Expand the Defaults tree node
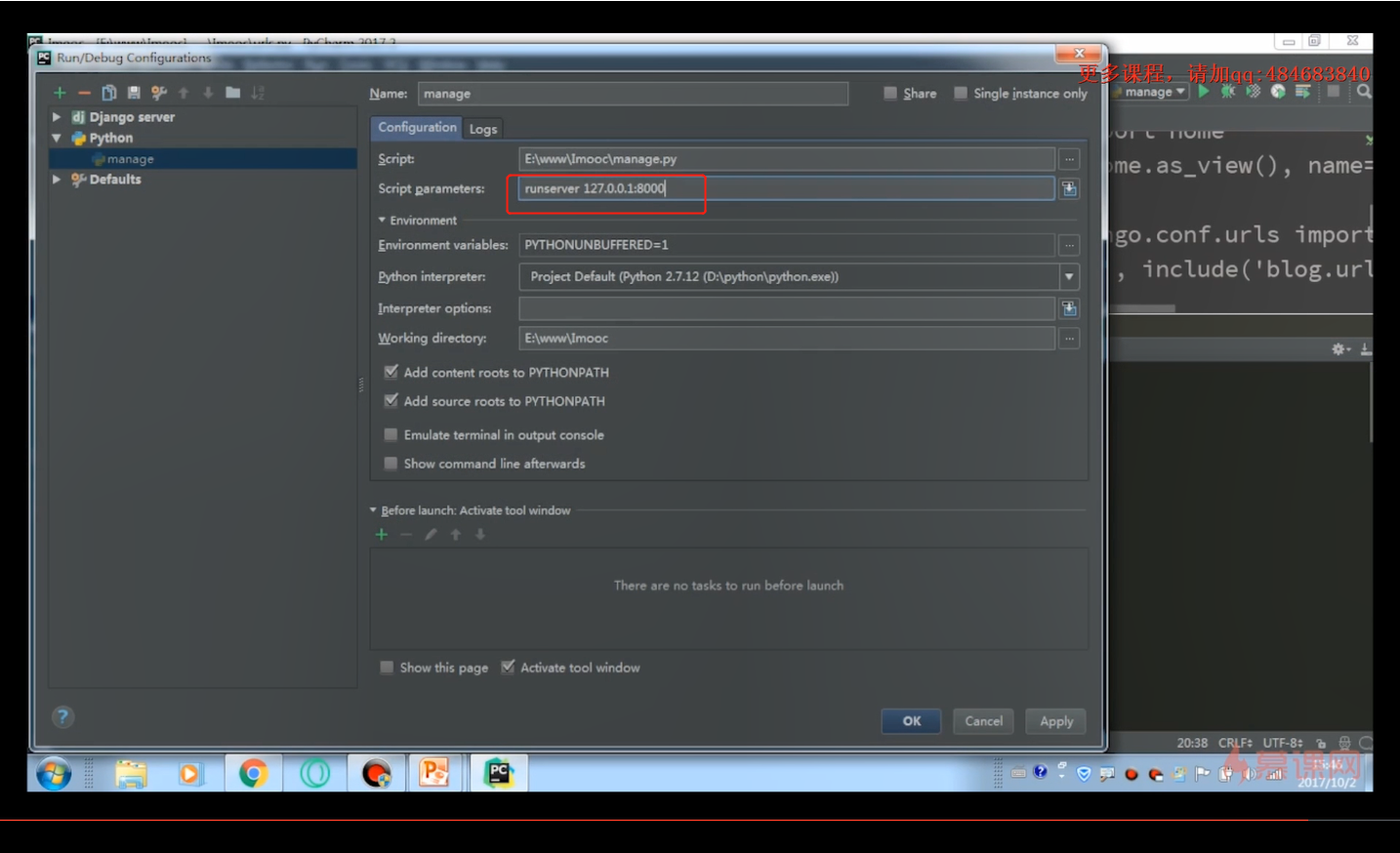 pyautogui.click(x=57, y=180)
